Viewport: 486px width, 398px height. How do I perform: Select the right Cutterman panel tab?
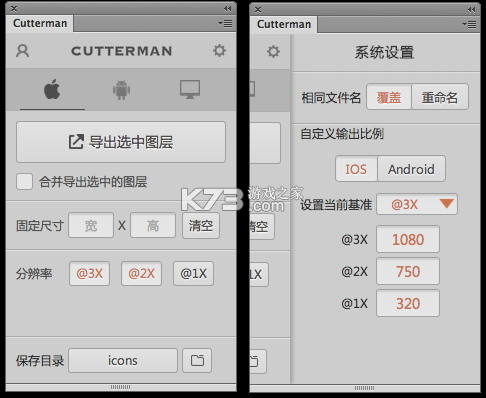[284, 24]
